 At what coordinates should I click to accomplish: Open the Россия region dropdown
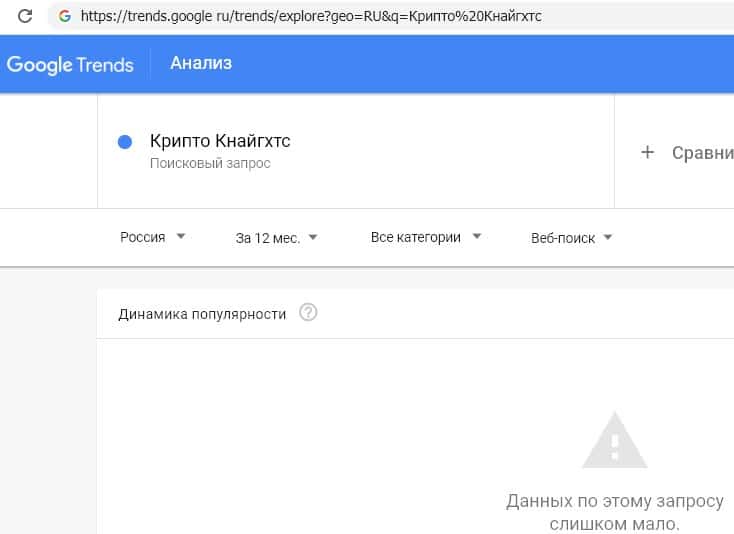tap(153, 237)
